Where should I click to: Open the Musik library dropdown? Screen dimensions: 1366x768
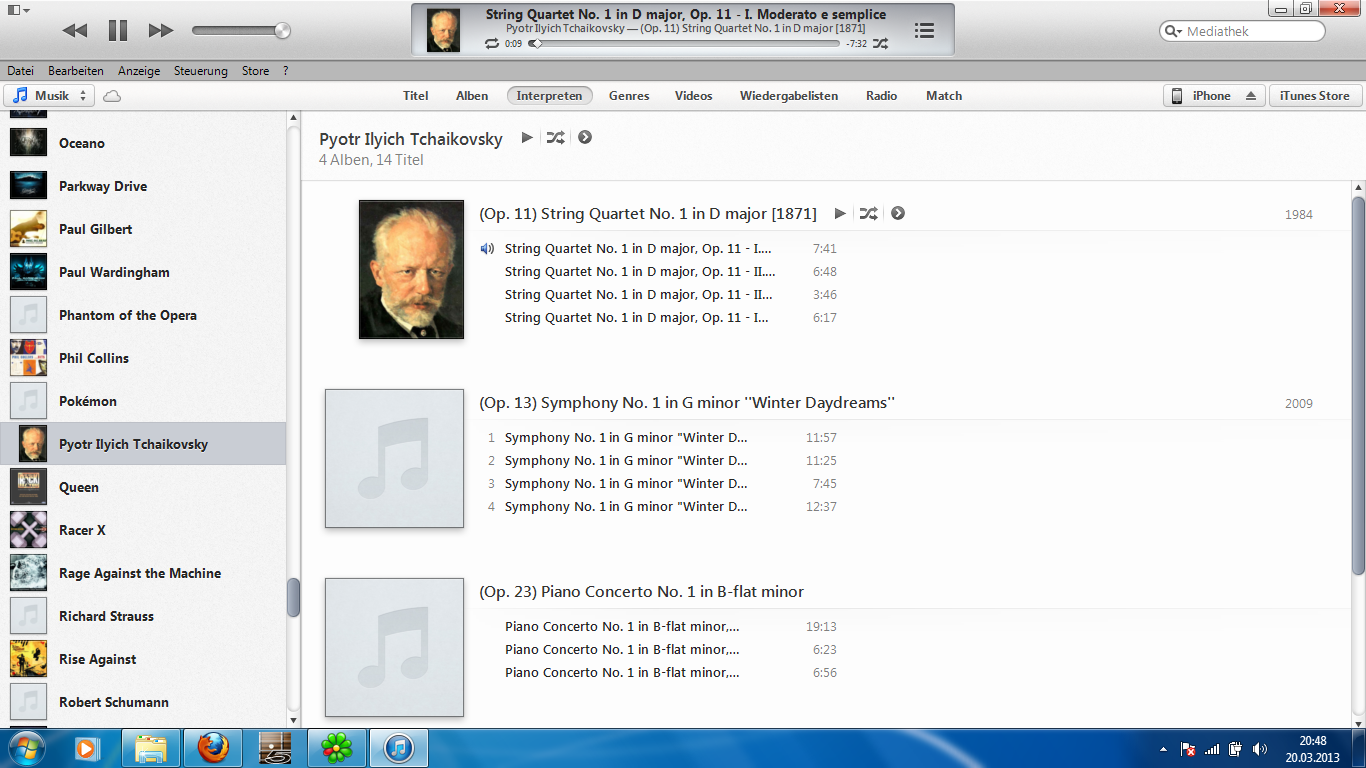tap(50, 96)
